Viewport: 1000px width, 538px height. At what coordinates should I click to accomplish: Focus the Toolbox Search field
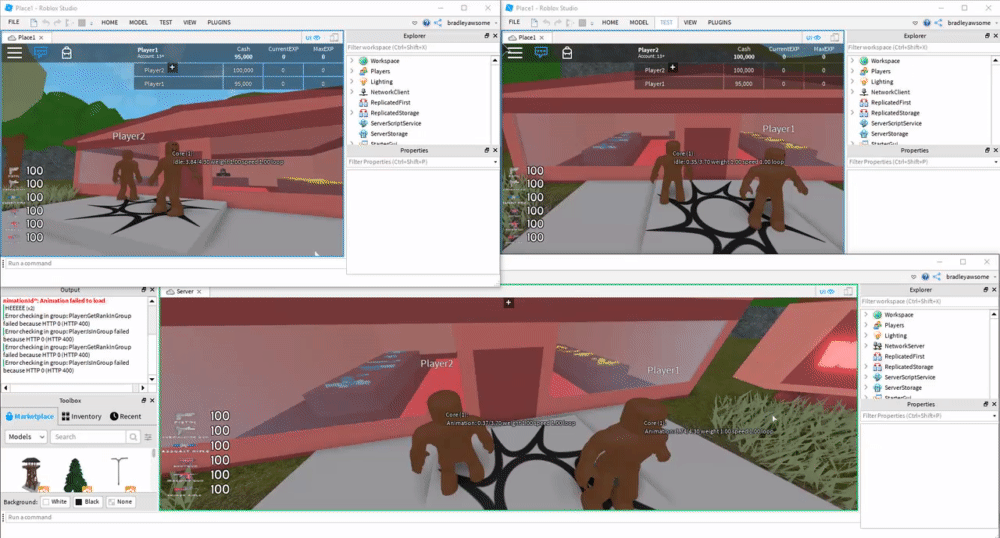89,437
